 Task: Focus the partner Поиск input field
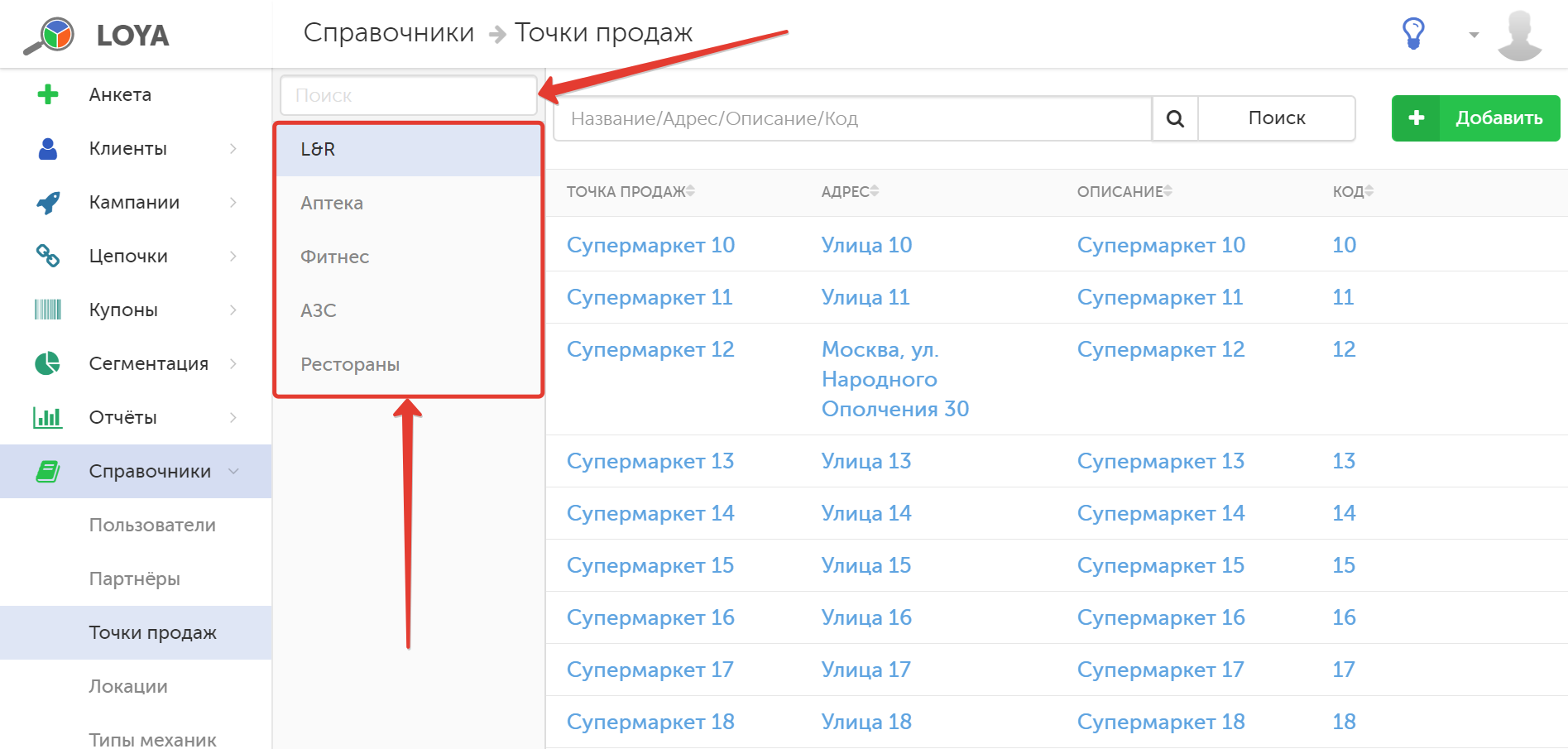(409, 95)
